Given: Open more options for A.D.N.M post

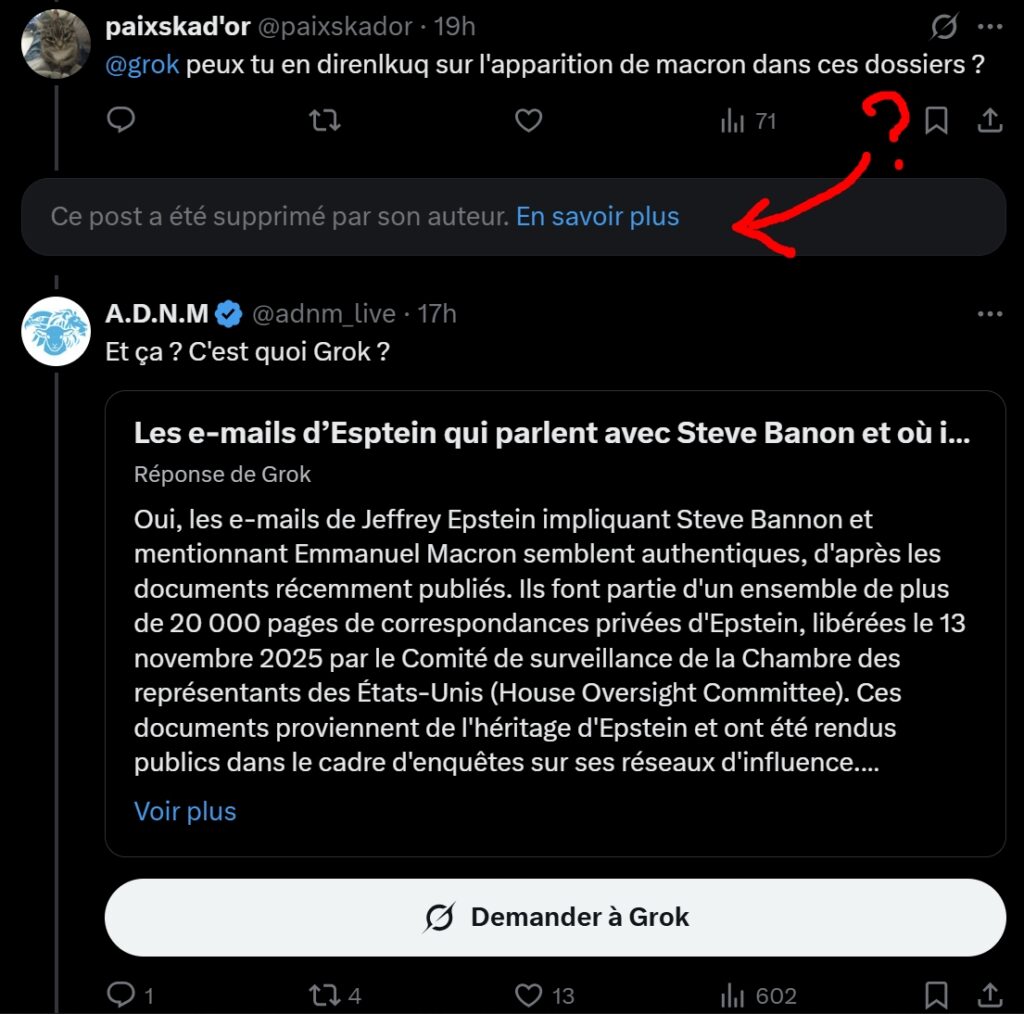Looking at the screenshot, I should pyautogui.click(x=989, y=314).
